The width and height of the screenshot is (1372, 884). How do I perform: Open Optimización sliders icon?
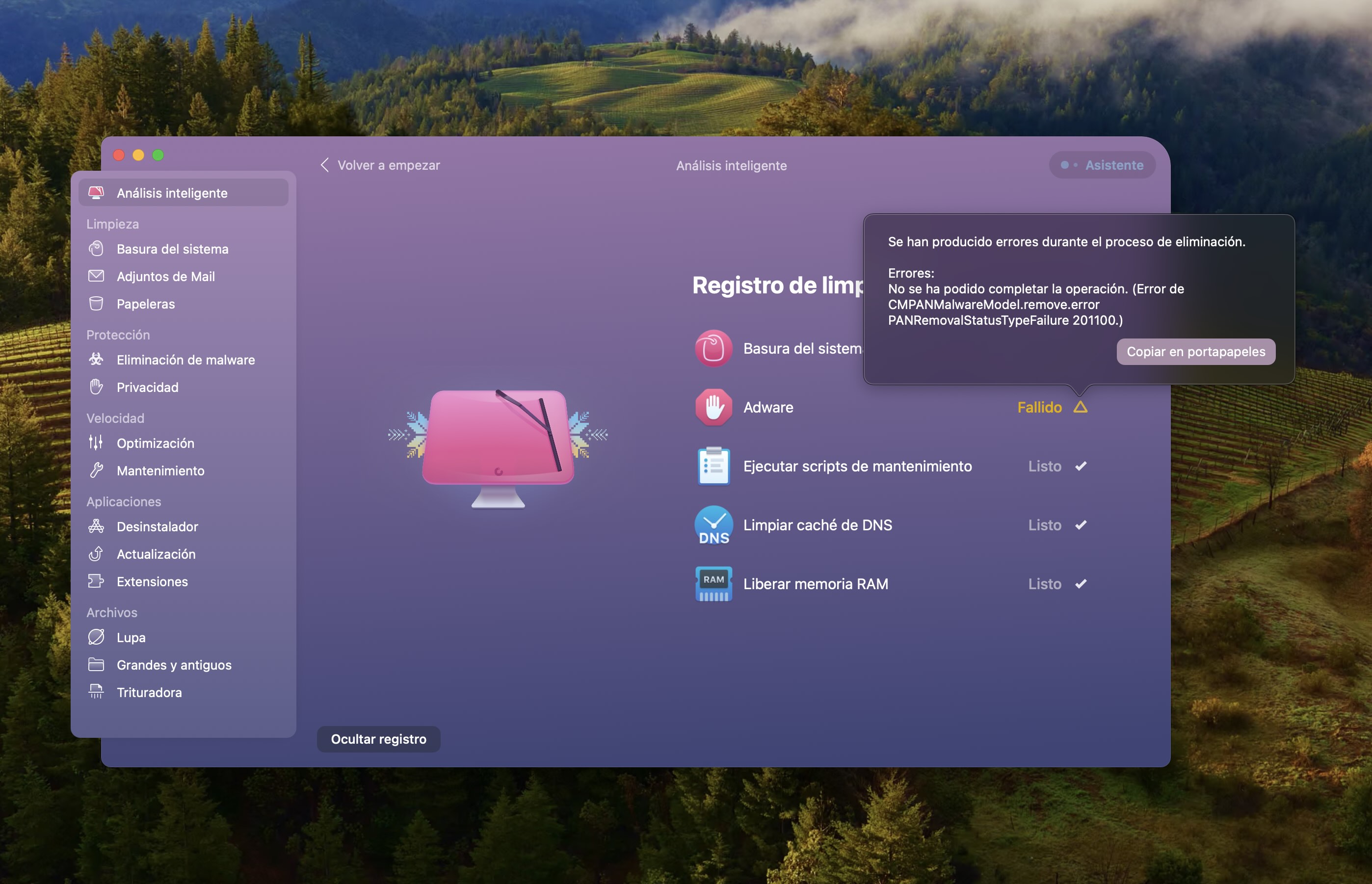(x=96, y=442)
